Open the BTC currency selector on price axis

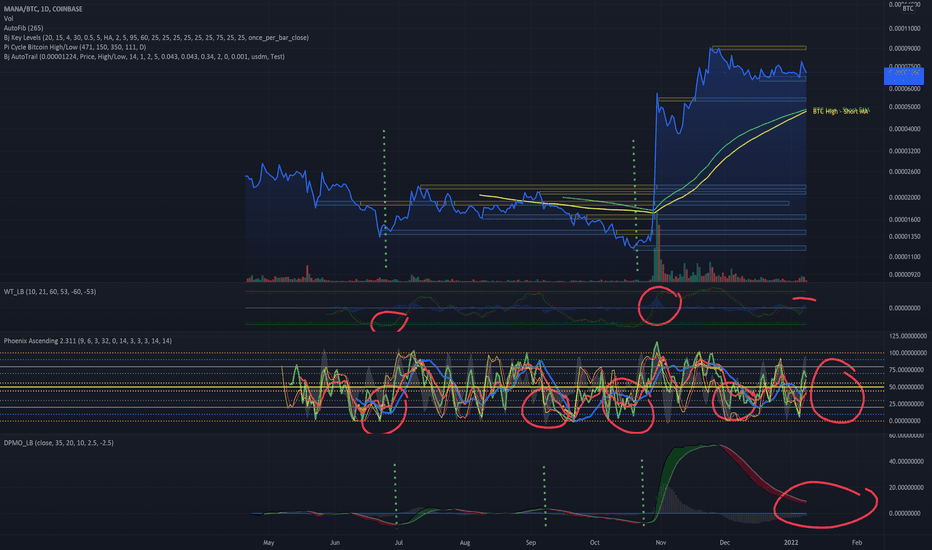tap(908, 8)
